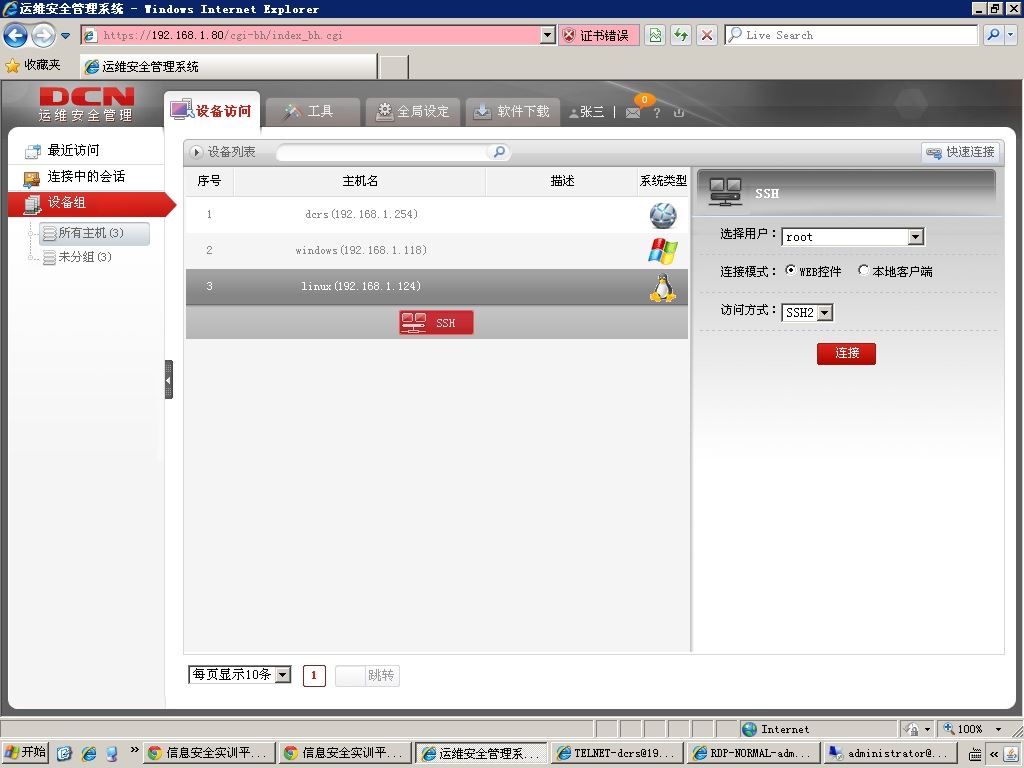Click the user name 张三

click(592, 112)
